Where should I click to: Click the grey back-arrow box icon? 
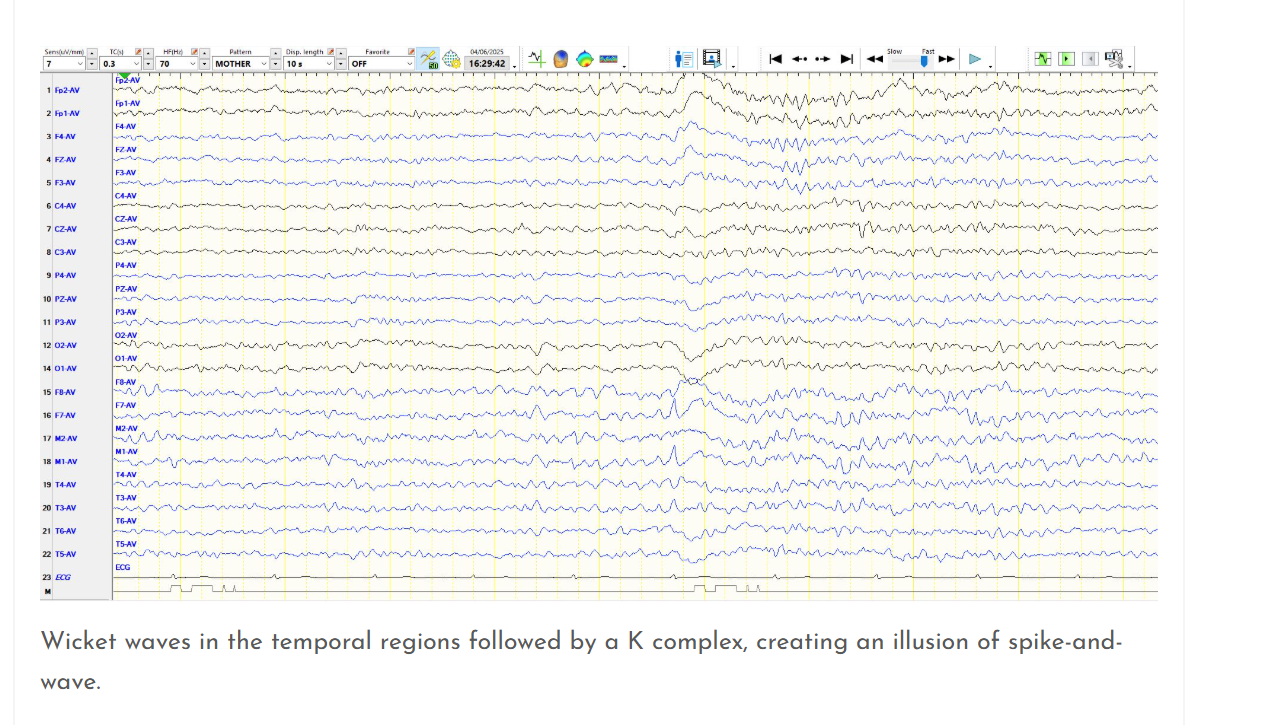pyautogui.click(x=1091, y=59)
